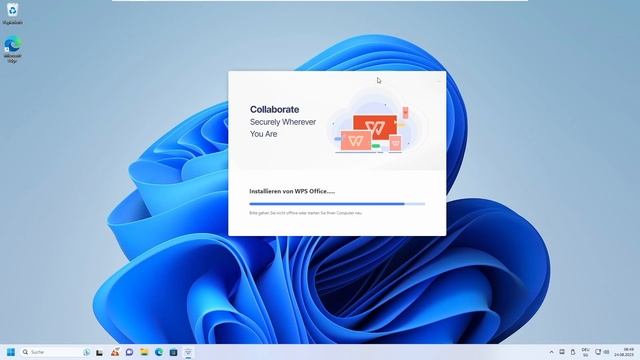
Task: Click the taskbar Suche search field
Action: [x=56, y=352]
